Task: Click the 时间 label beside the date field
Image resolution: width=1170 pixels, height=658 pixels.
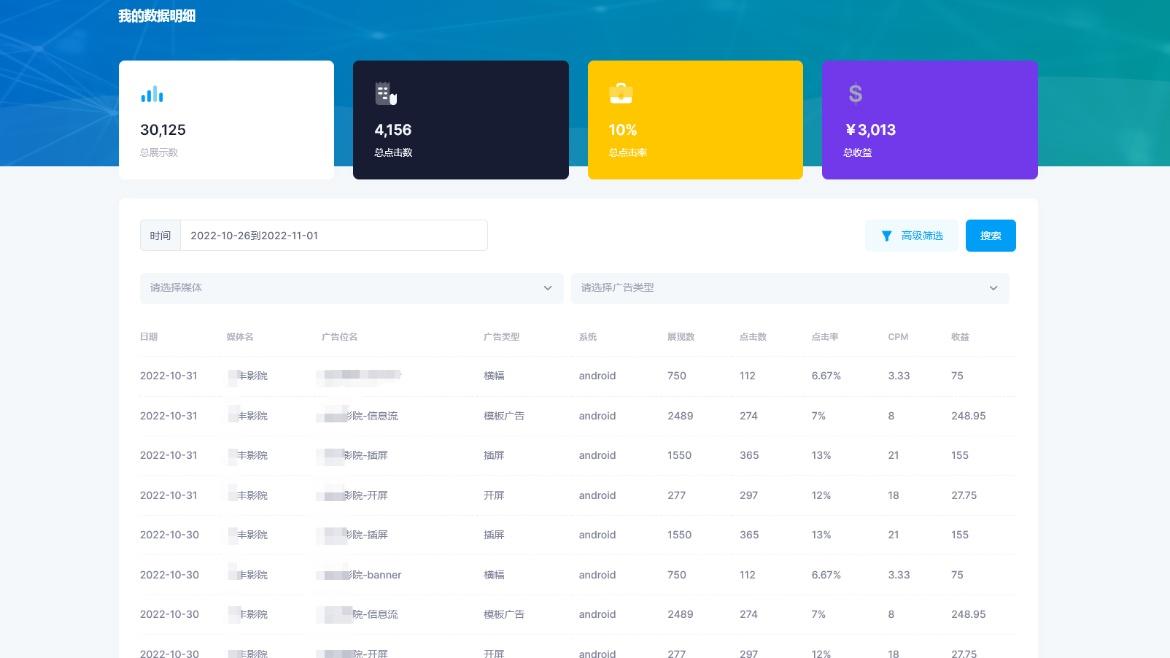Action: coord(160,235)
